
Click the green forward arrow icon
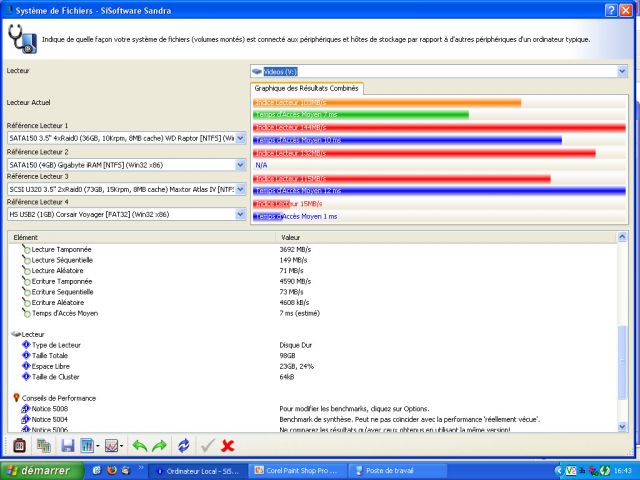[159, 446]
